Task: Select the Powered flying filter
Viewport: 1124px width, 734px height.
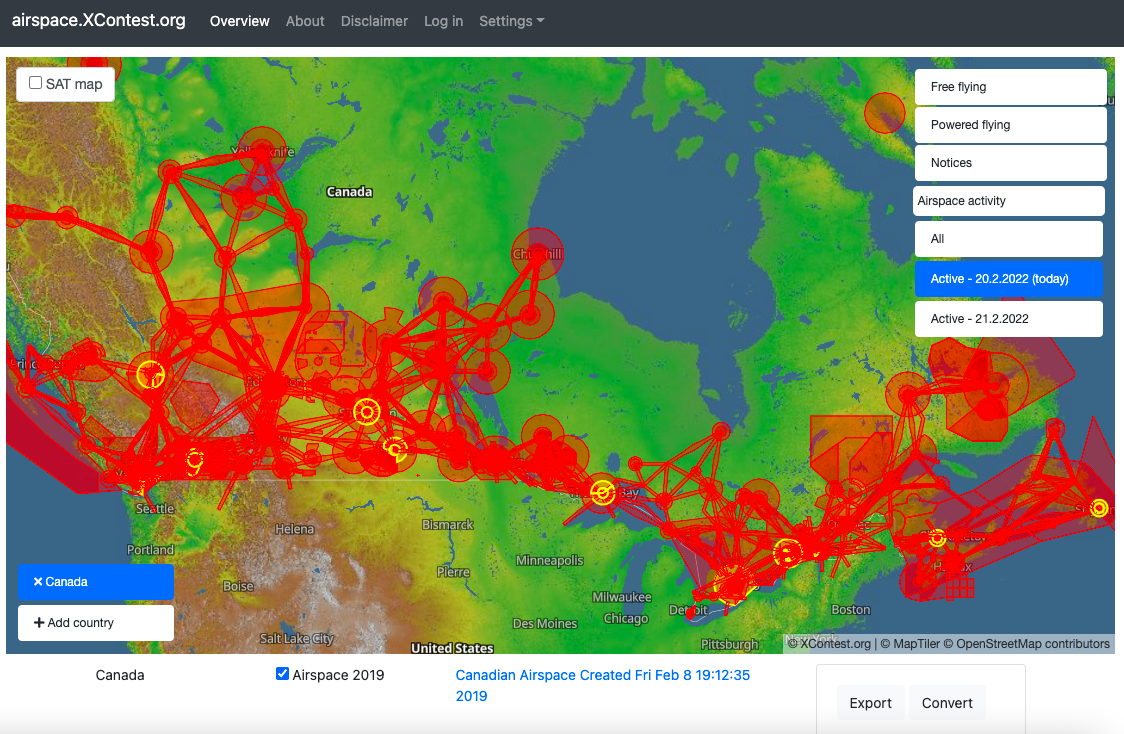Action: click(1011, 125)
